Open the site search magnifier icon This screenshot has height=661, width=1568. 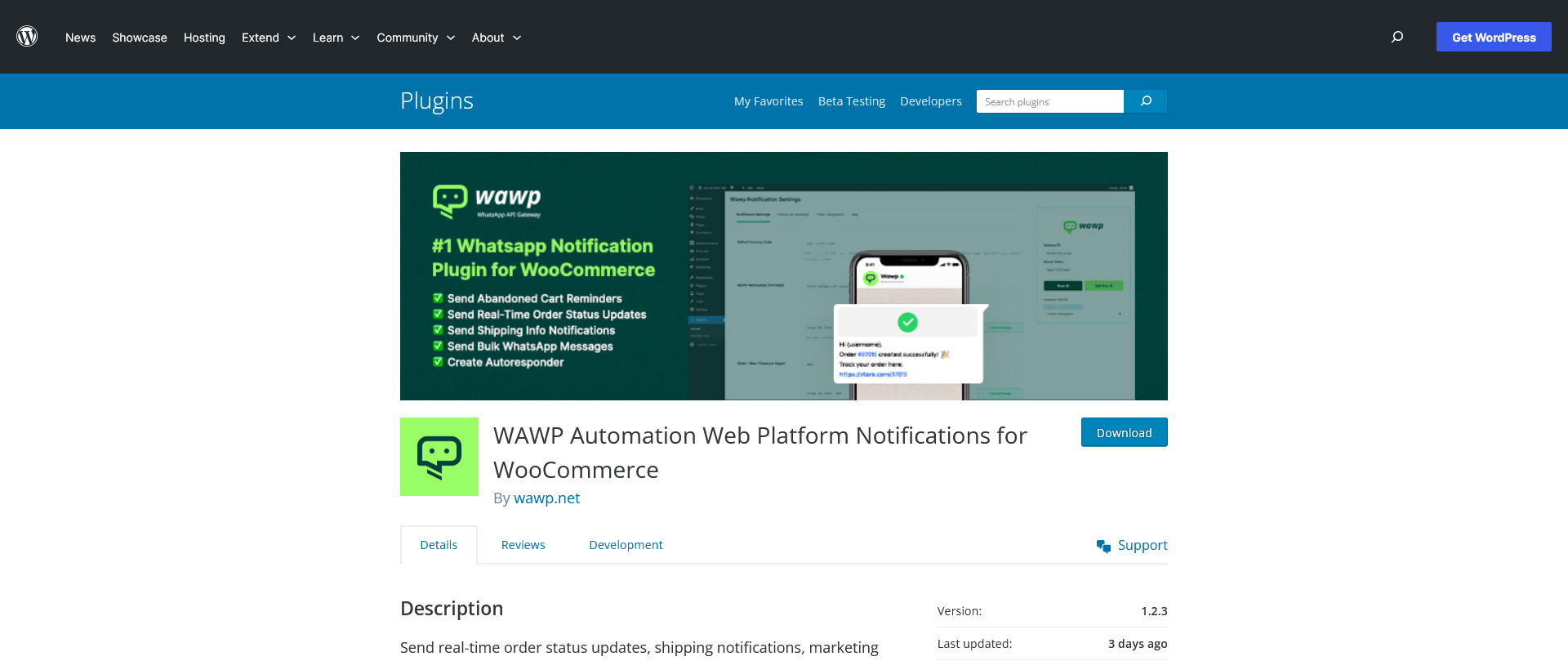(x=1397, y=37)
